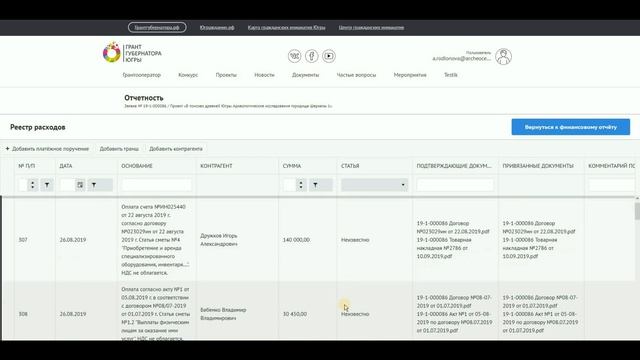
Task: Click the Дата column header
Action: (x=66, y=166)
